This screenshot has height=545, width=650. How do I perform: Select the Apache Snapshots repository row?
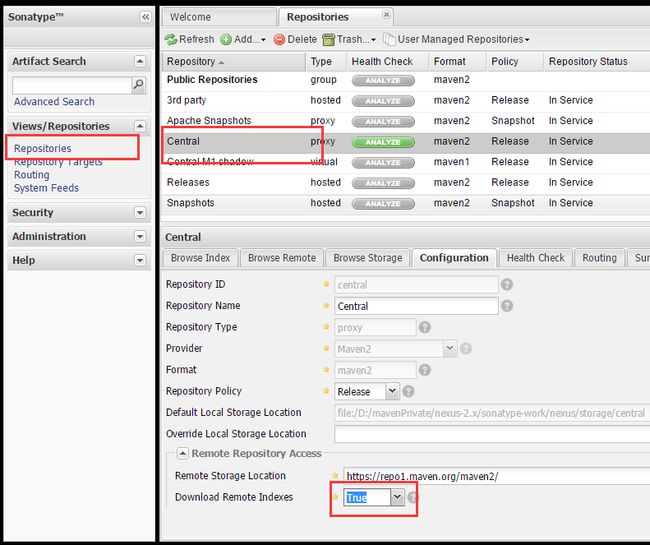(405, 121)
